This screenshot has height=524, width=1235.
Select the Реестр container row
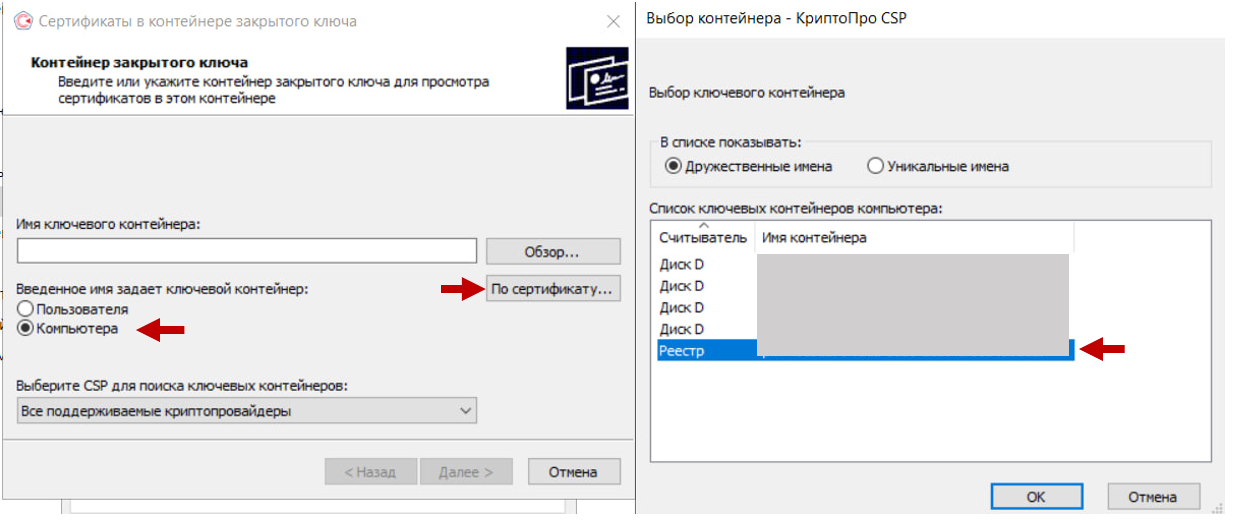coord(865,350)
